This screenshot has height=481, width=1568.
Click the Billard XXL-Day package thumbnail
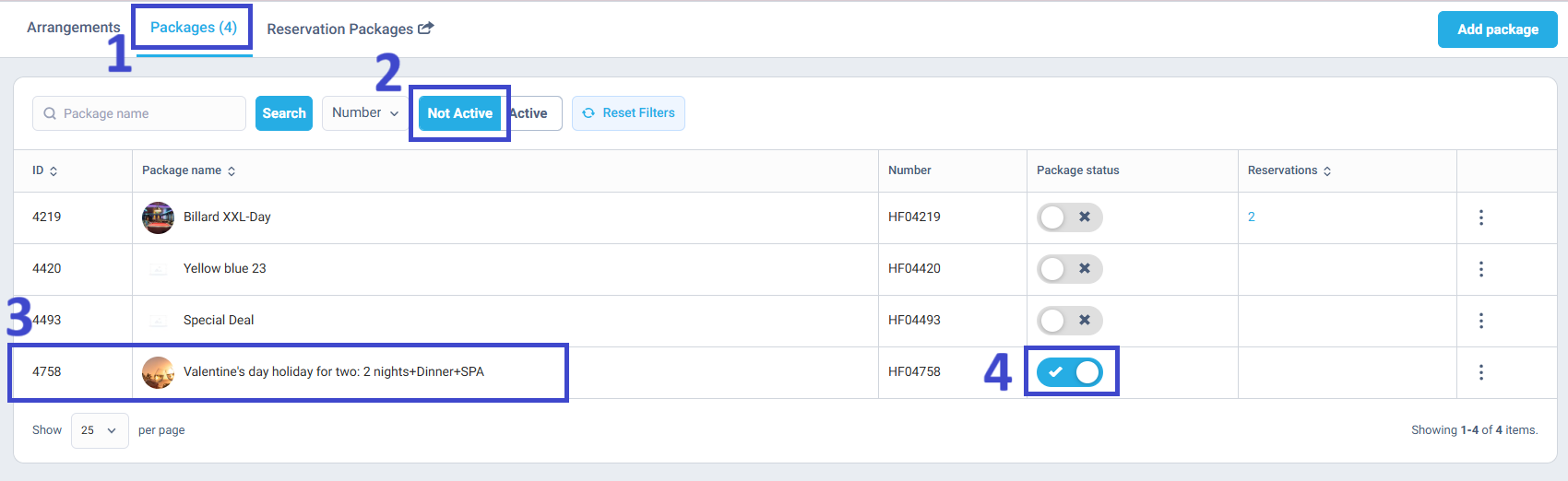tap(158, 217)
